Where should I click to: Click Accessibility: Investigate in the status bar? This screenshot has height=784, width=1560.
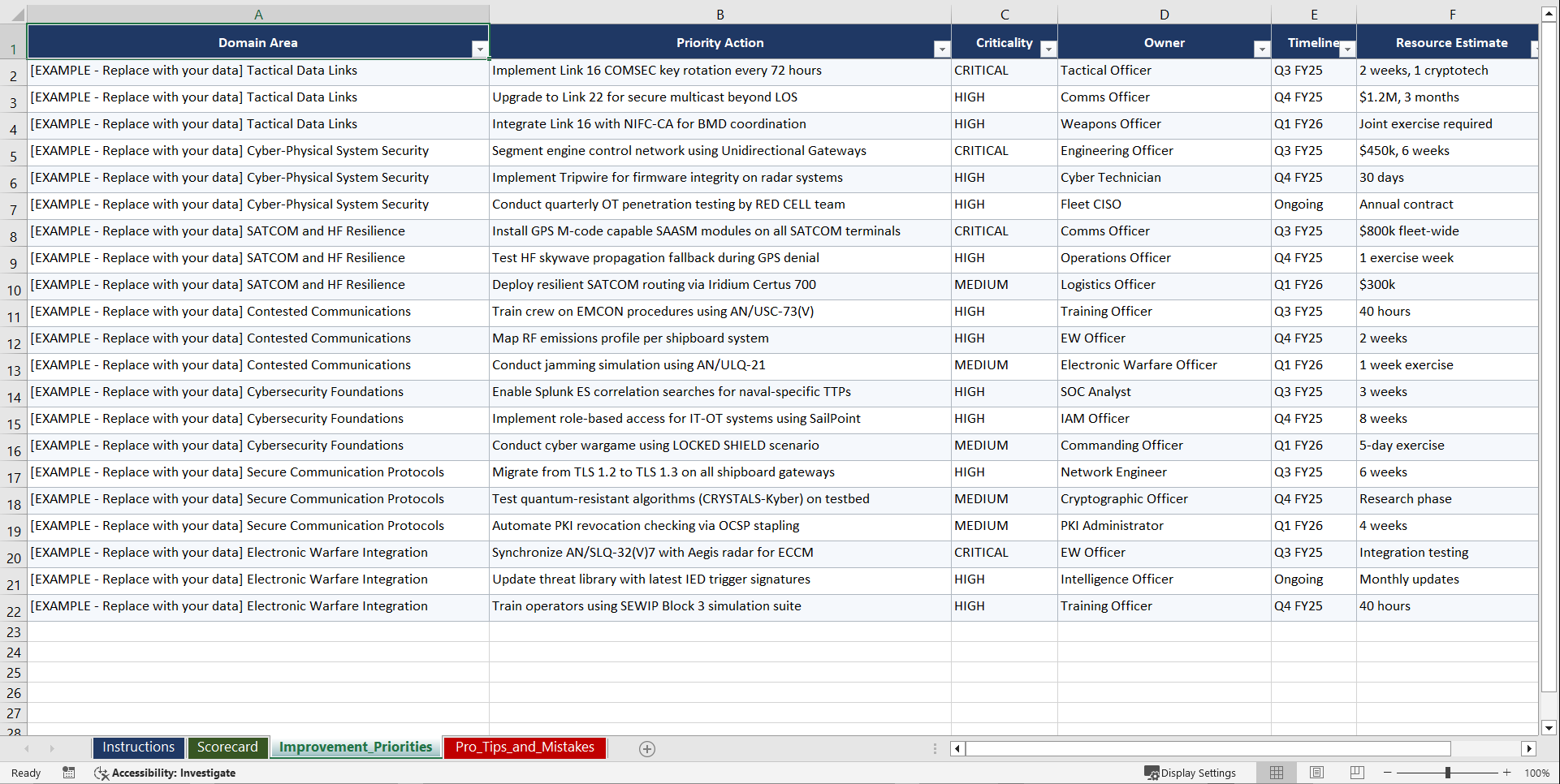pos(175,773)
